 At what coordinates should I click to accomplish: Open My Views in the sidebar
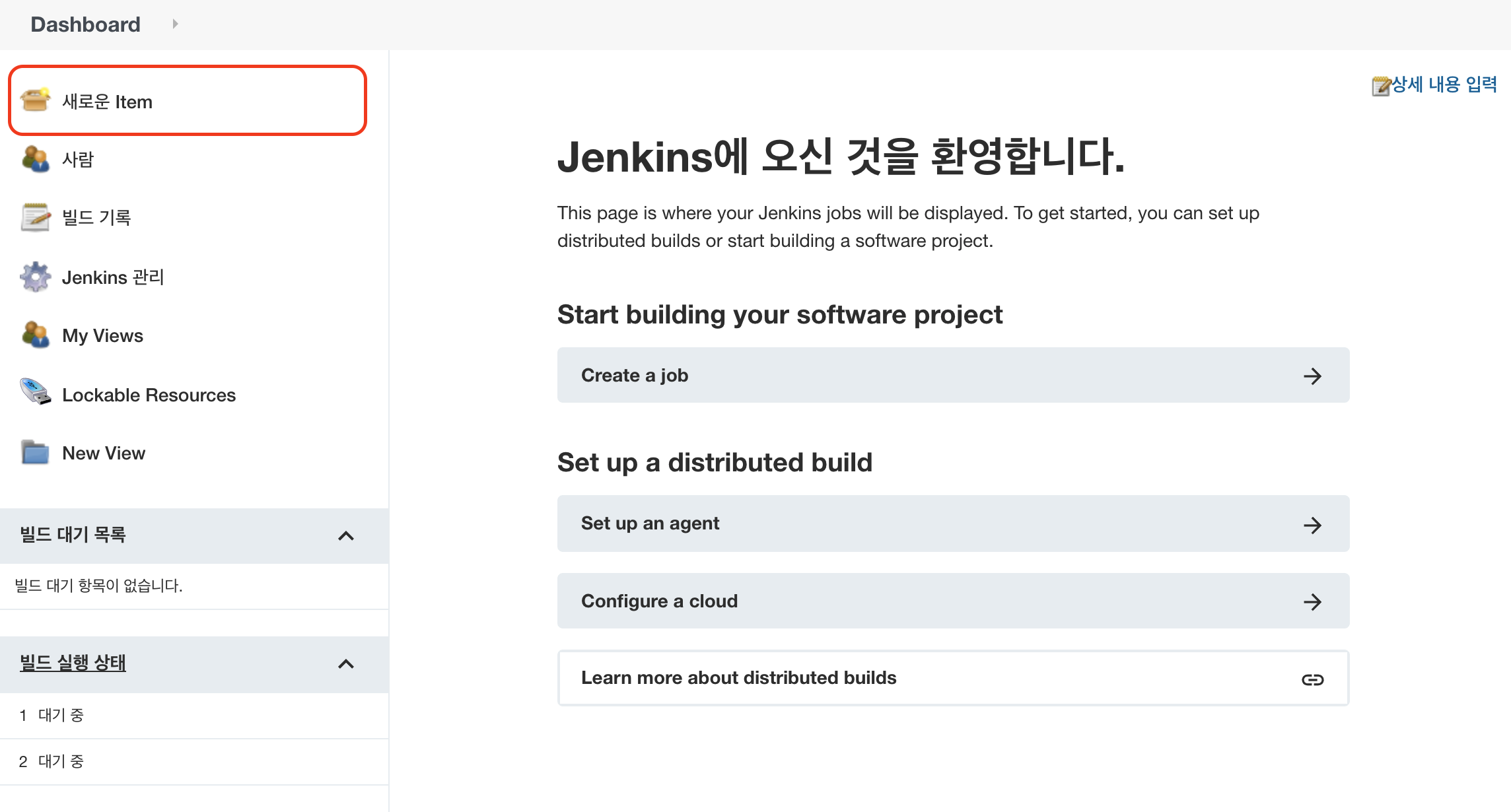[102, 335]
